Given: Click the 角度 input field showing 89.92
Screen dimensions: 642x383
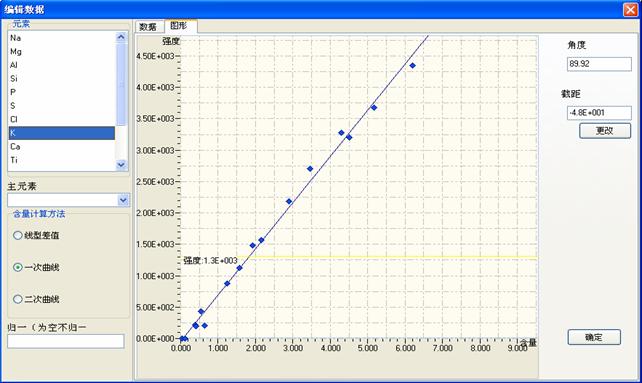Looking at the screenshot, I should pos(599,64).
